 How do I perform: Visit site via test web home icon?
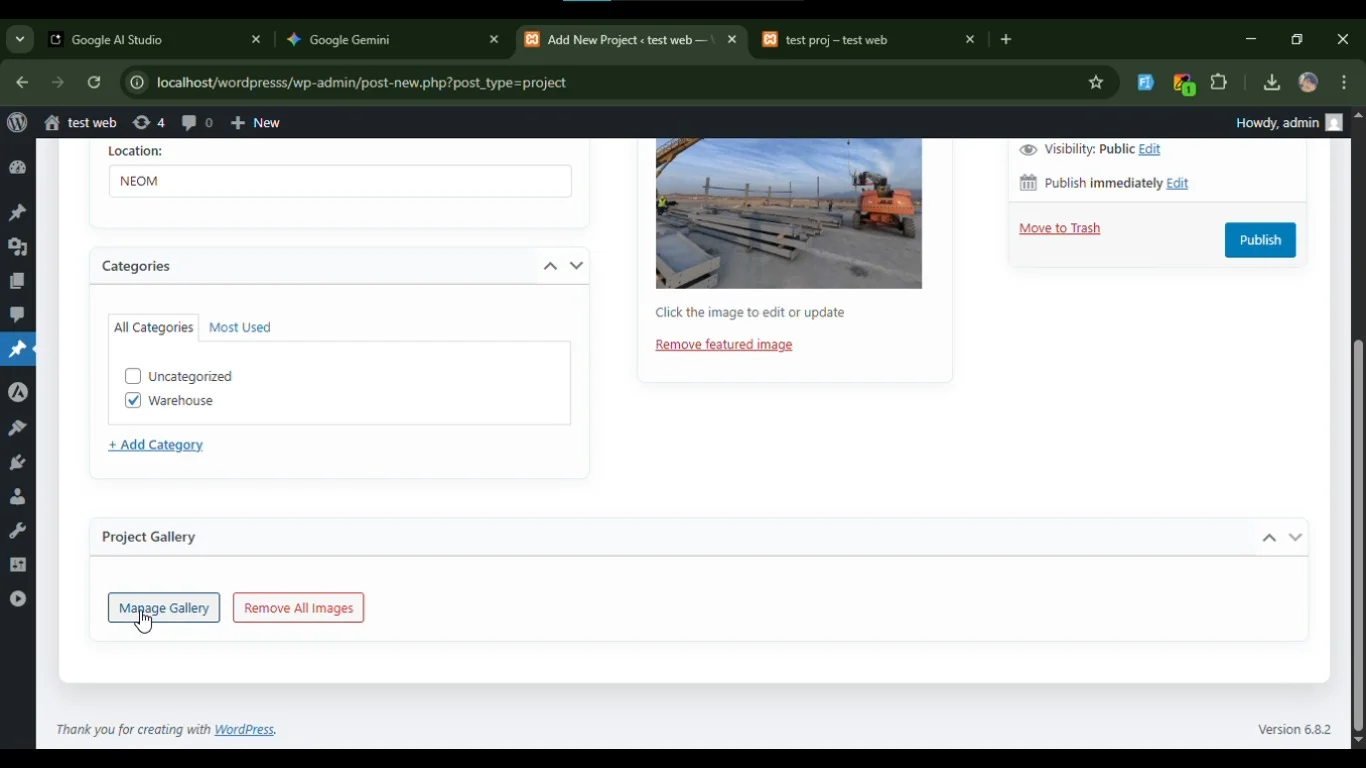pos(52,123)
